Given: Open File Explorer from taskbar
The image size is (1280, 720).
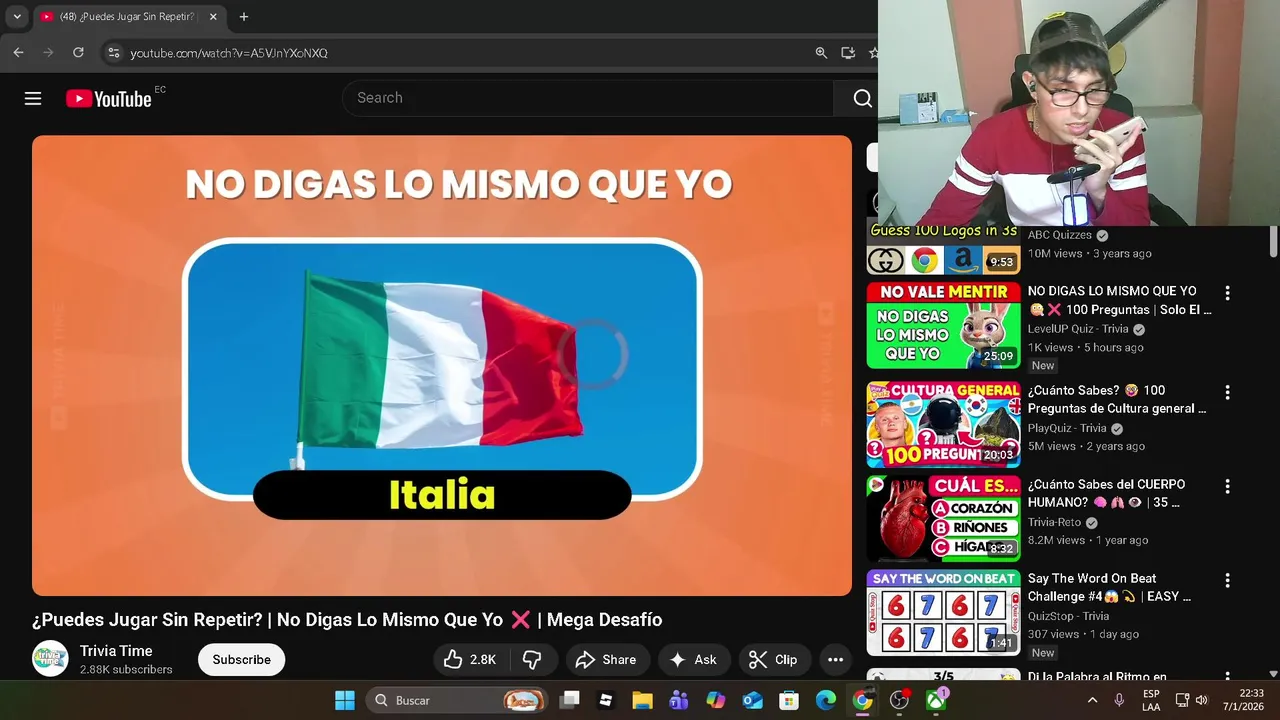Looking at the screenshot, I should point(642,700).
